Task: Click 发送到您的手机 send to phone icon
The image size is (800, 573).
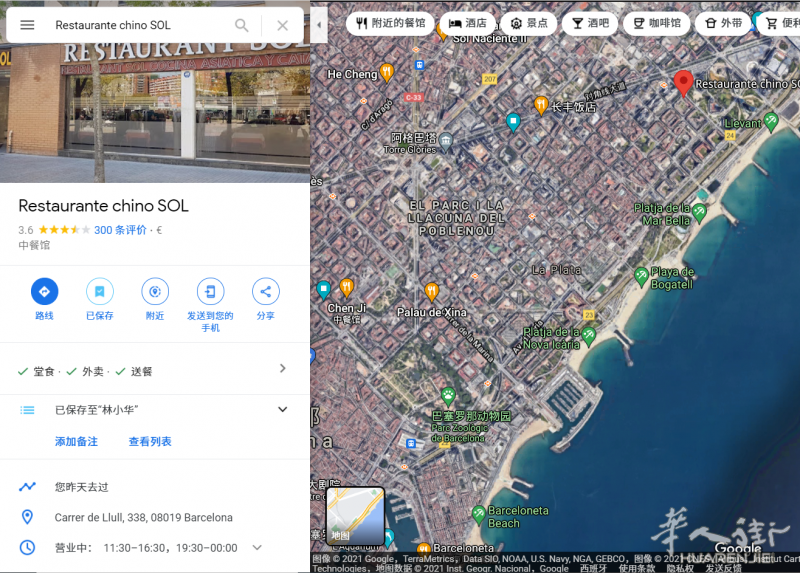Action: [x=210, y=291]
